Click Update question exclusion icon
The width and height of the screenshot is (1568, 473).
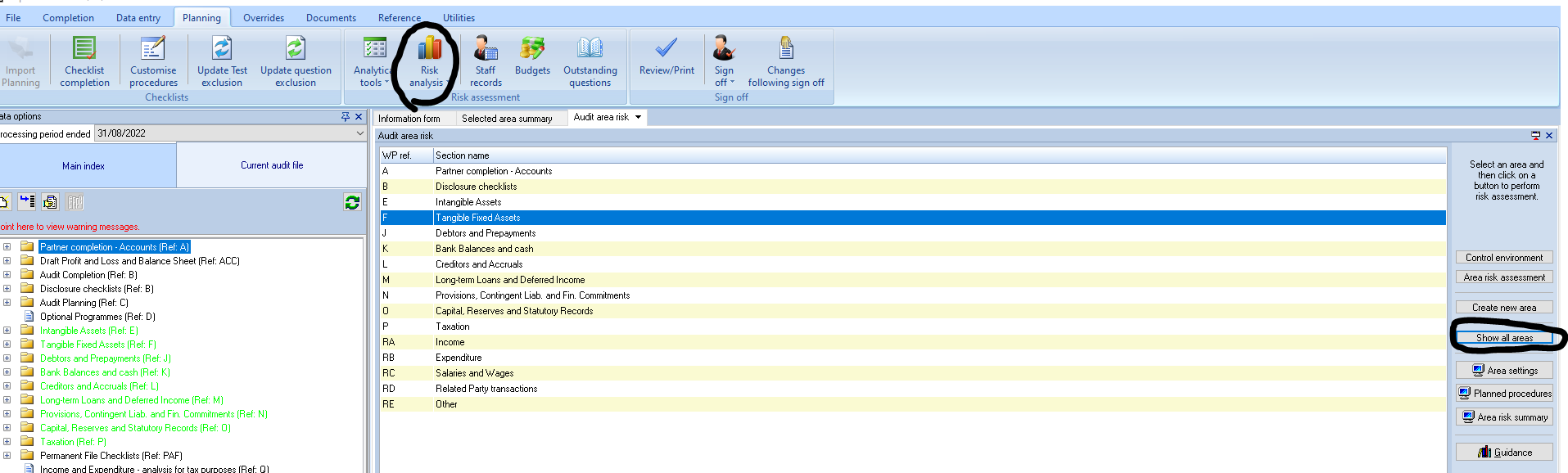[x=296, y=48]
